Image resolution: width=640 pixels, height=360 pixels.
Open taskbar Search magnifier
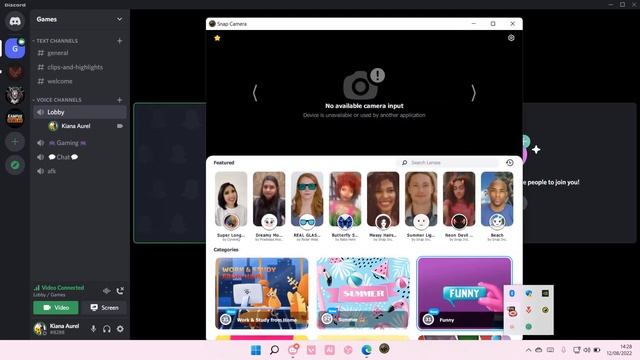(274, 350)
